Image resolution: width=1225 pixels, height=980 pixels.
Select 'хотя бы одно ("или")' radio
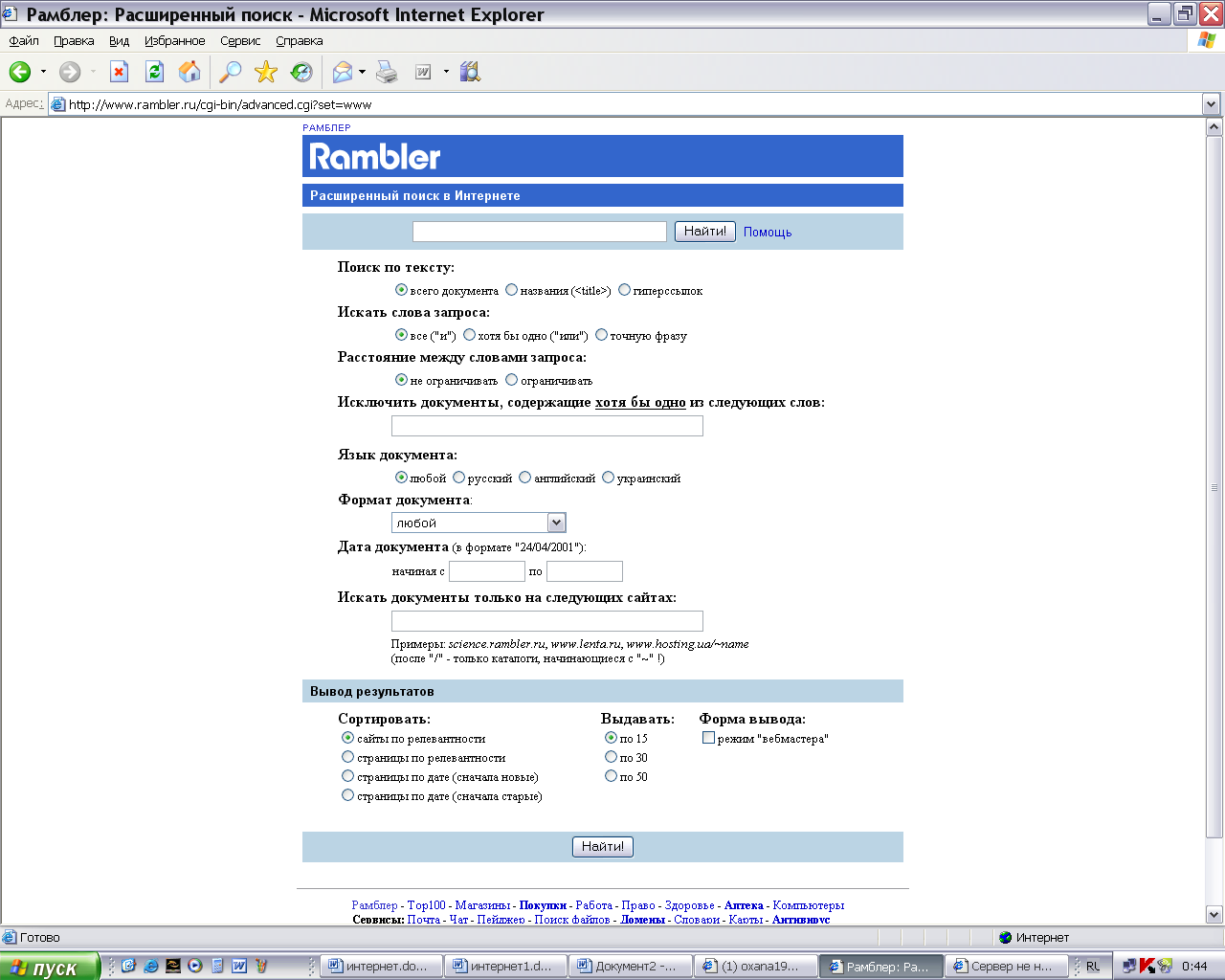click(x=470, y=335)
